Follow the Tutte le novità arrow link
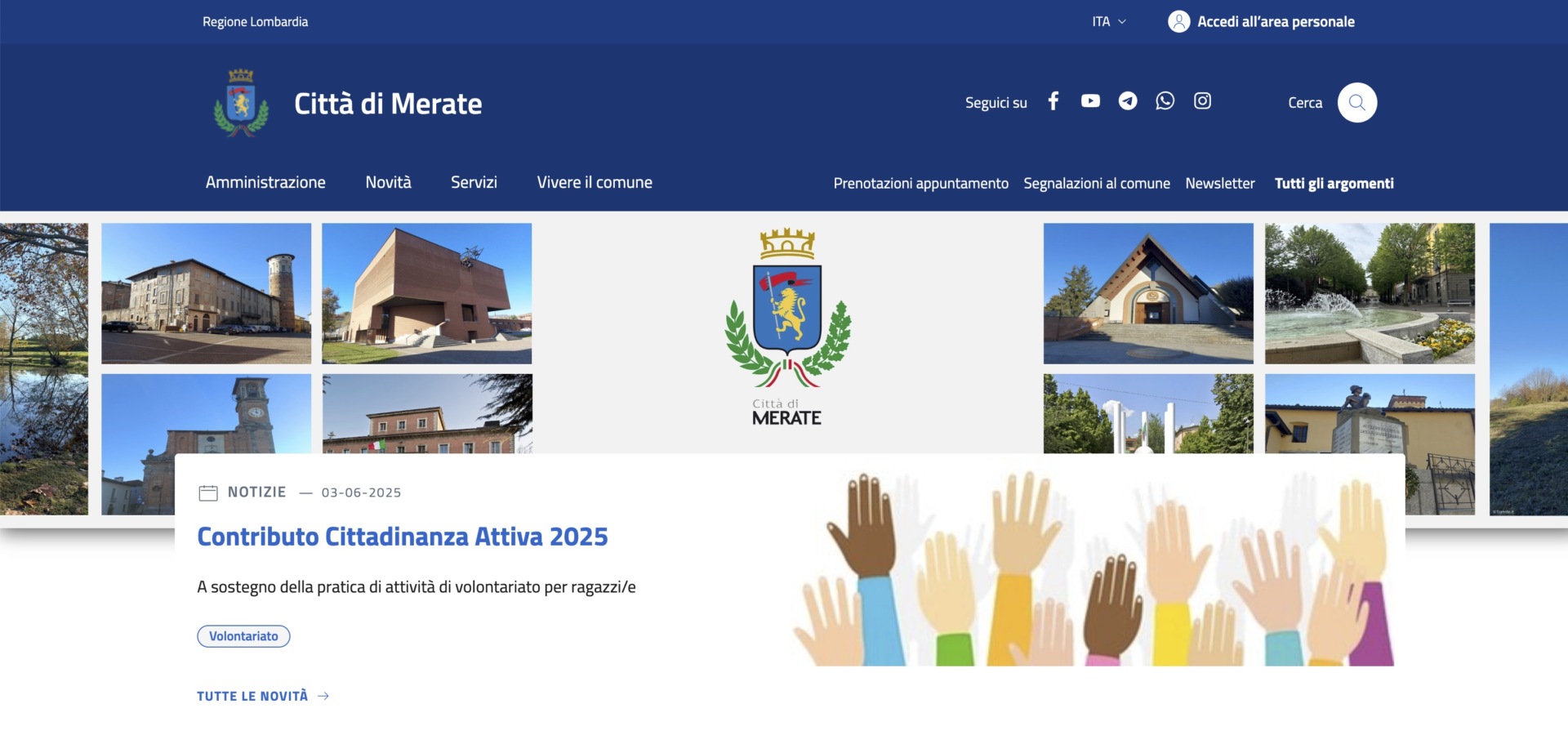 (262, 696)
